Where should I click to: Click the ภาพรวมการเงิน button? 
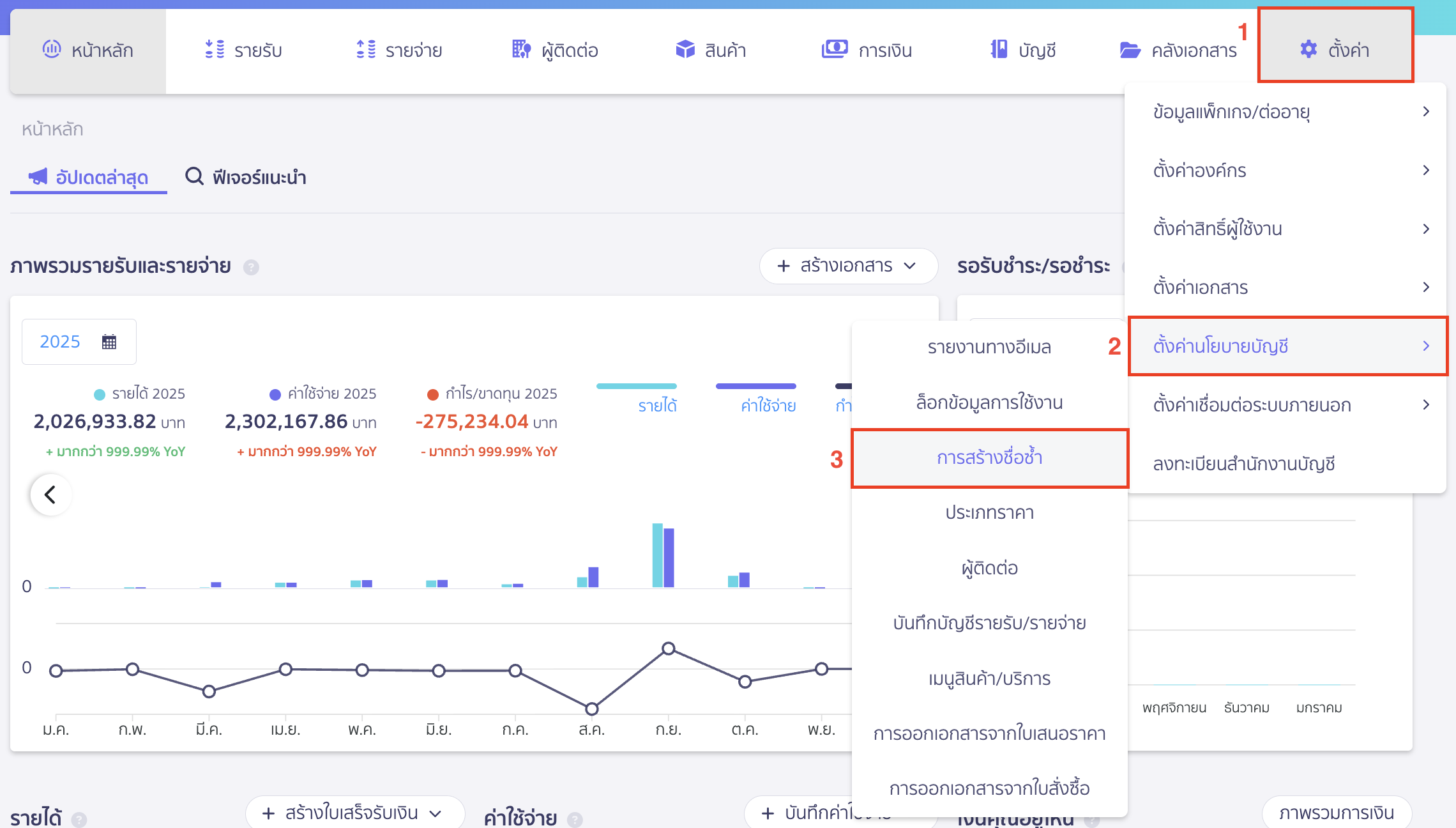(x=1338, y=813)
